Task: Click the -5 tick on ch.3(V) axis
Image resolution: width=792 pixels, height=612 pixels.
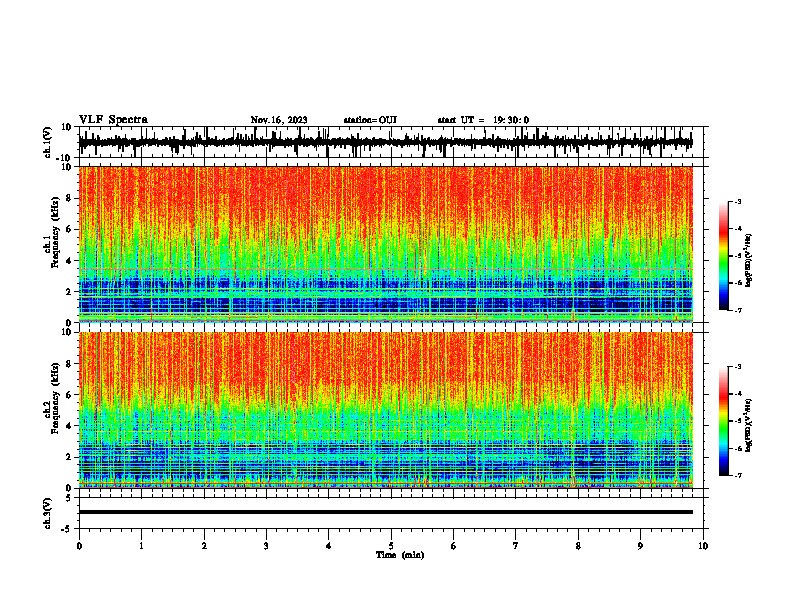Action: (68, 529)
